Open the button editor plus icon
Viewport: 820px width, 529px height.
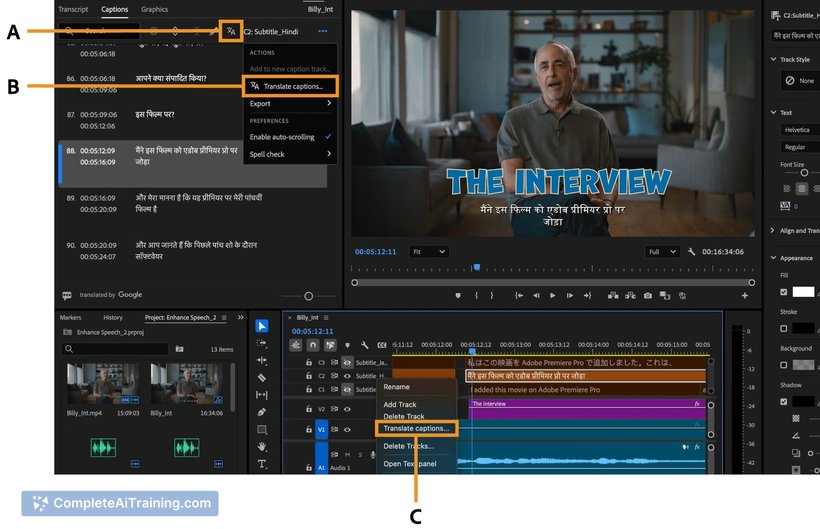click(745, 296)
